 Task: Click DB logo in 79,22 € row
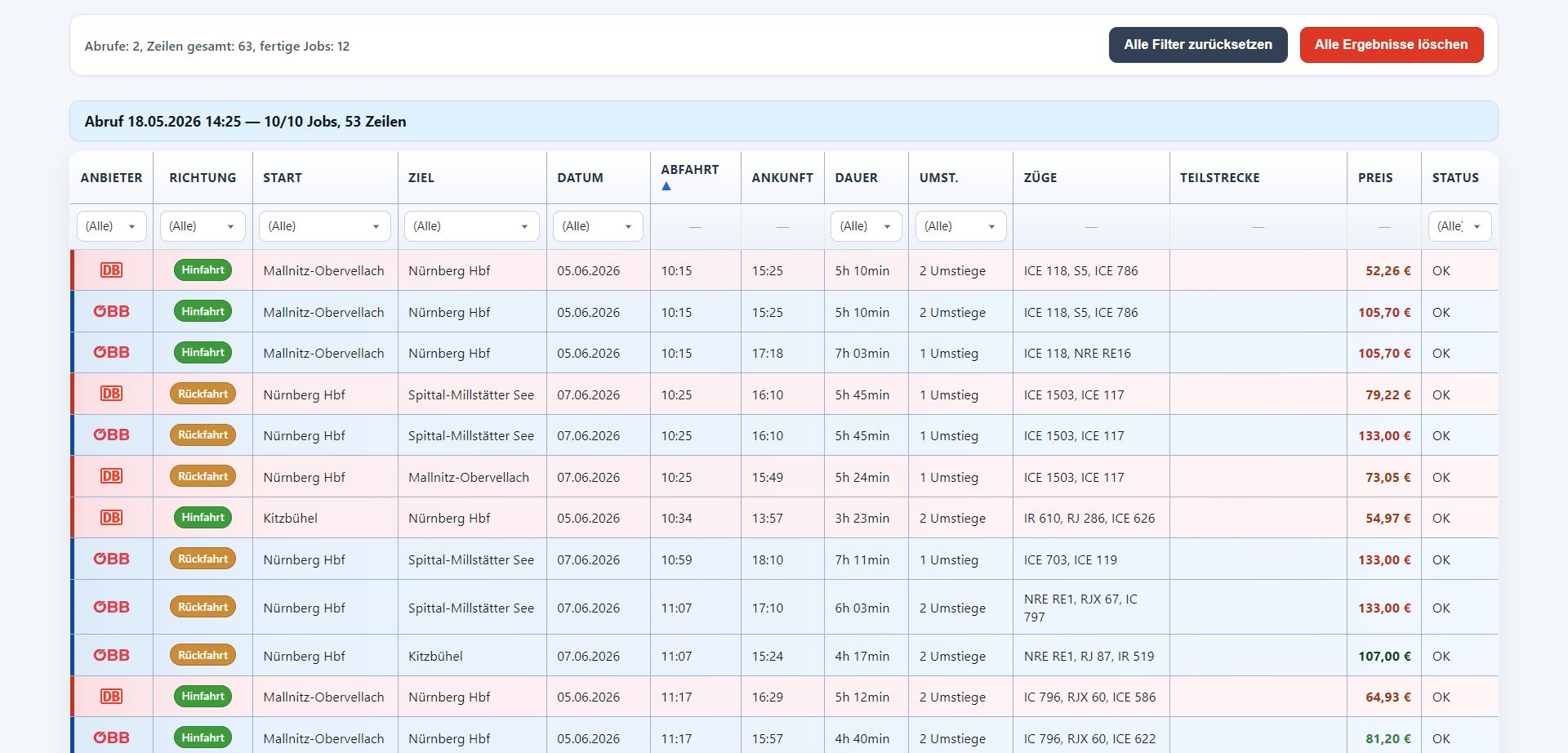tap(111, 394)
